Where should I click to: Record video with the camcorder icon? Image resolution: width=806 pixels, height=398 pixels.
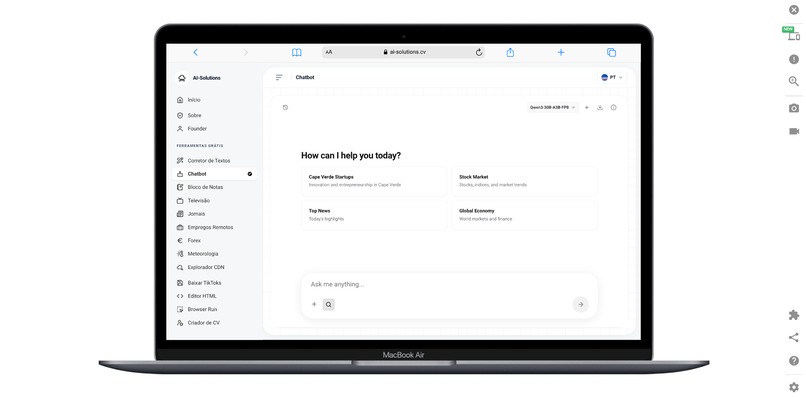coord(794,132)
